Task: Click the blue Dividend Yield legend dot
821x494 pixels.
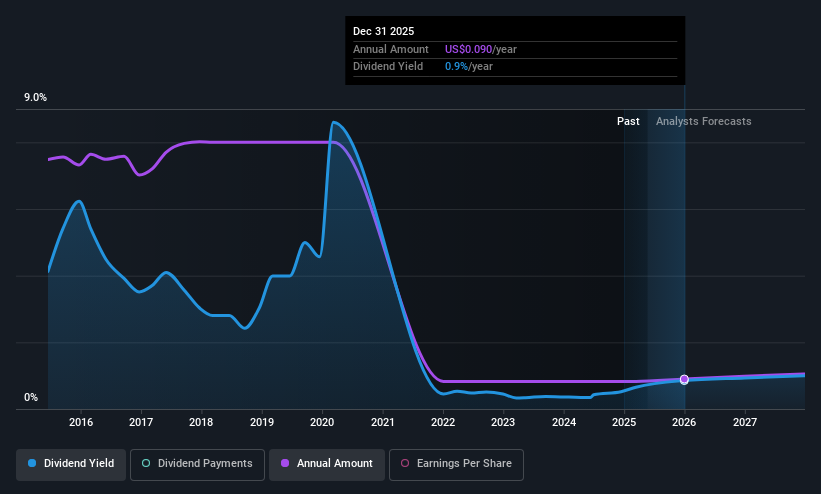Action: click(32, 464)
